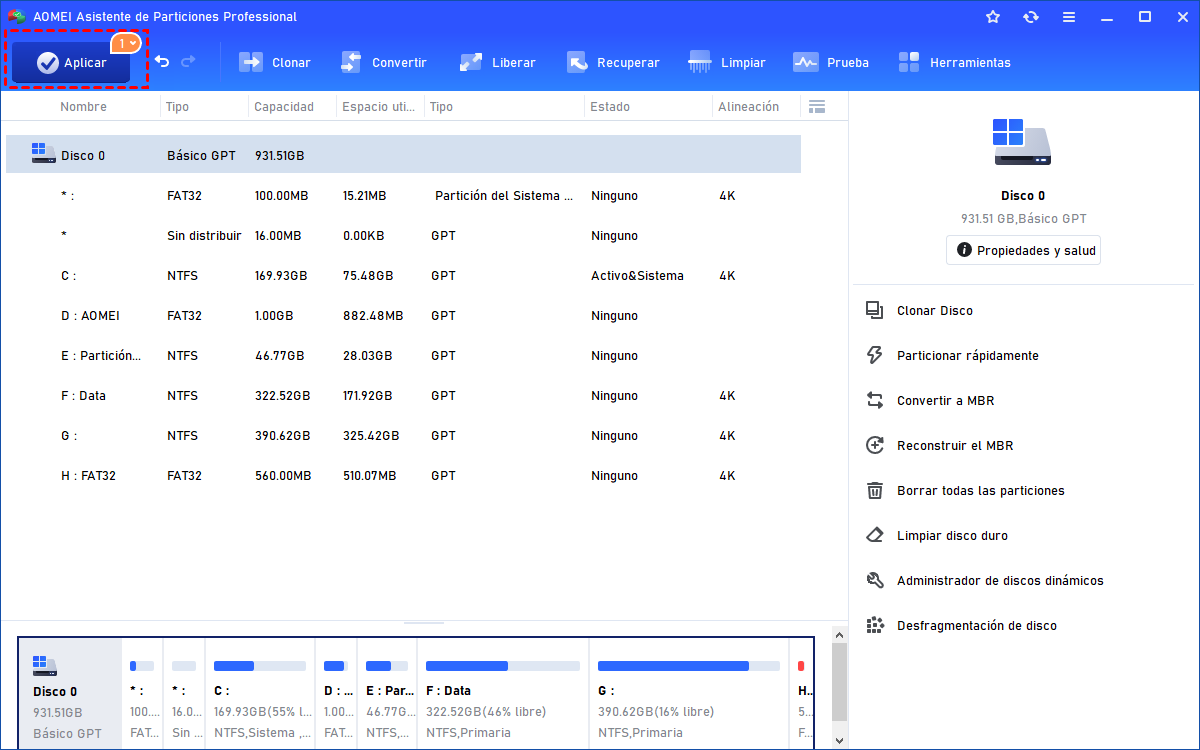
Task: Open the Limpiar toolbar menu
Action: 727,62
